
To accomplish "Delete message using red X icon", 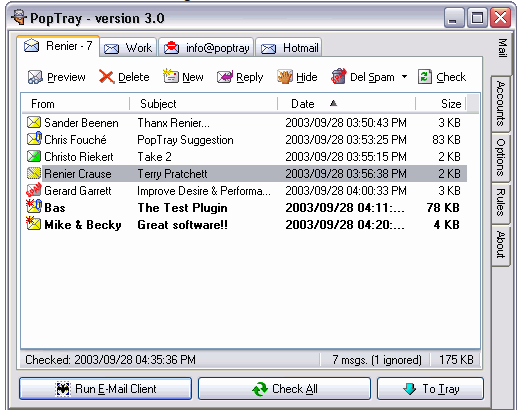I will click(x=106, y=77).
